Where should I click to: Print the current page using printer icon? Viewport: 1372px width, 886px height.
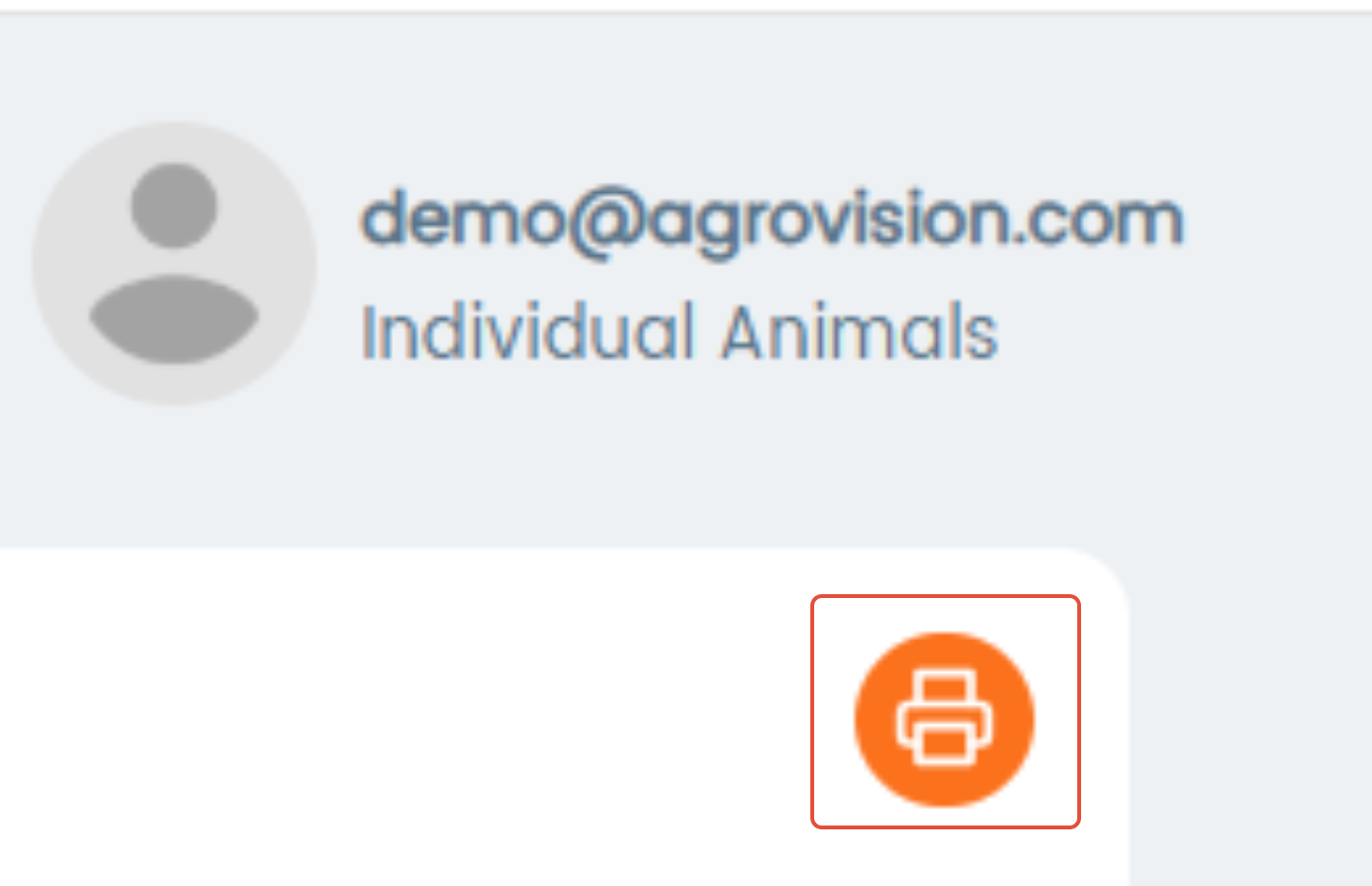coord(945,719)
